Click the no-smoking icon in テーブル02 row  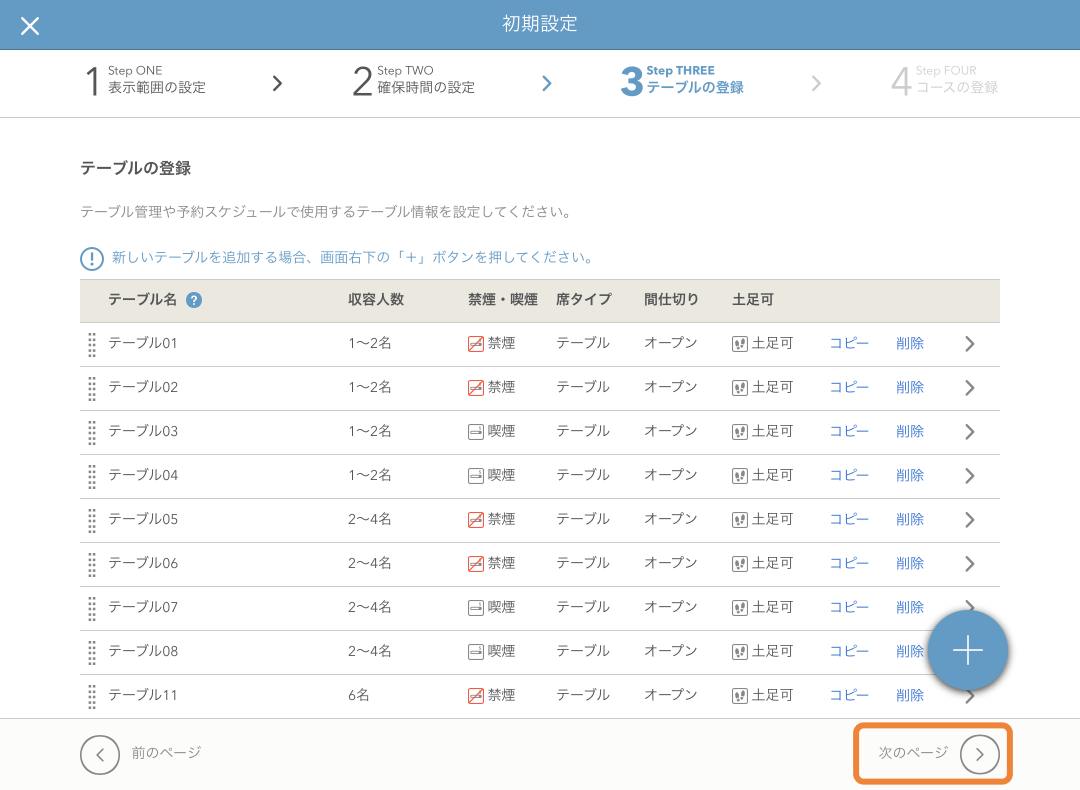(476, 388)
